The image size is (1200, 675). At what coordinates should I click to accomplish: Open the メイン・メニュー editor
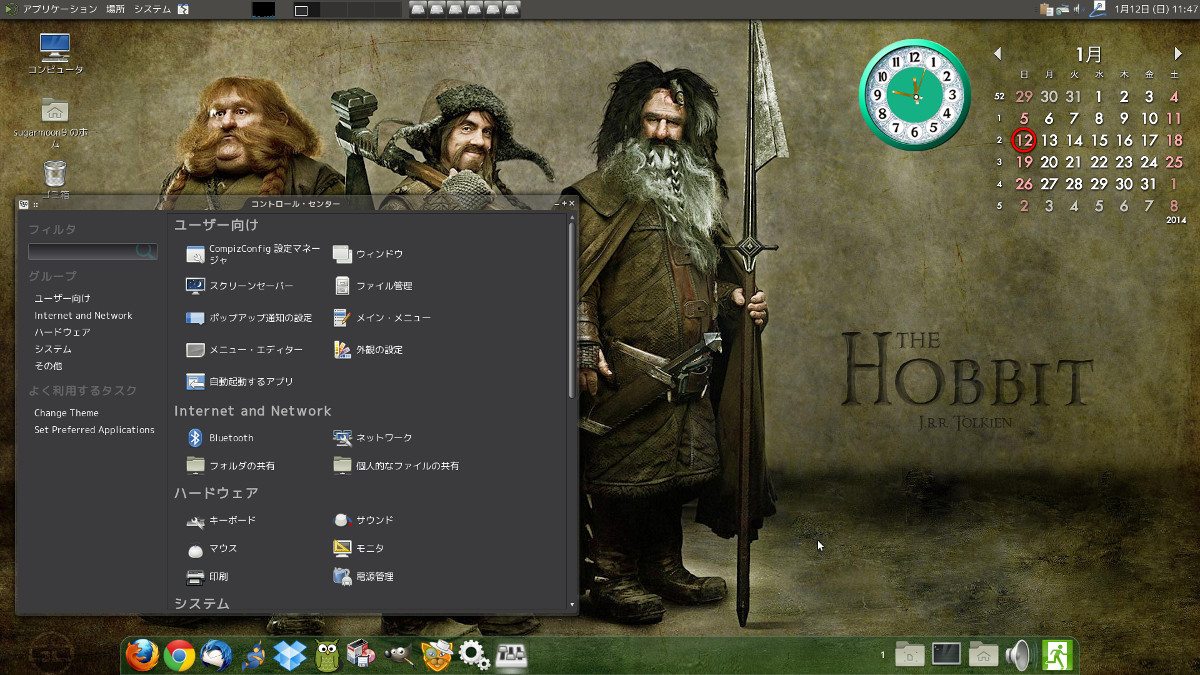pos(382,318)
